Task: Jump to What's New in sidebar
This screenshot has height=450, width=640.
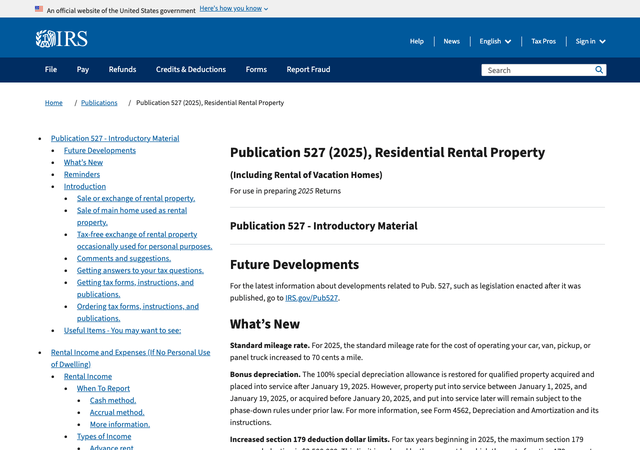Action: [x=83, y=163]
